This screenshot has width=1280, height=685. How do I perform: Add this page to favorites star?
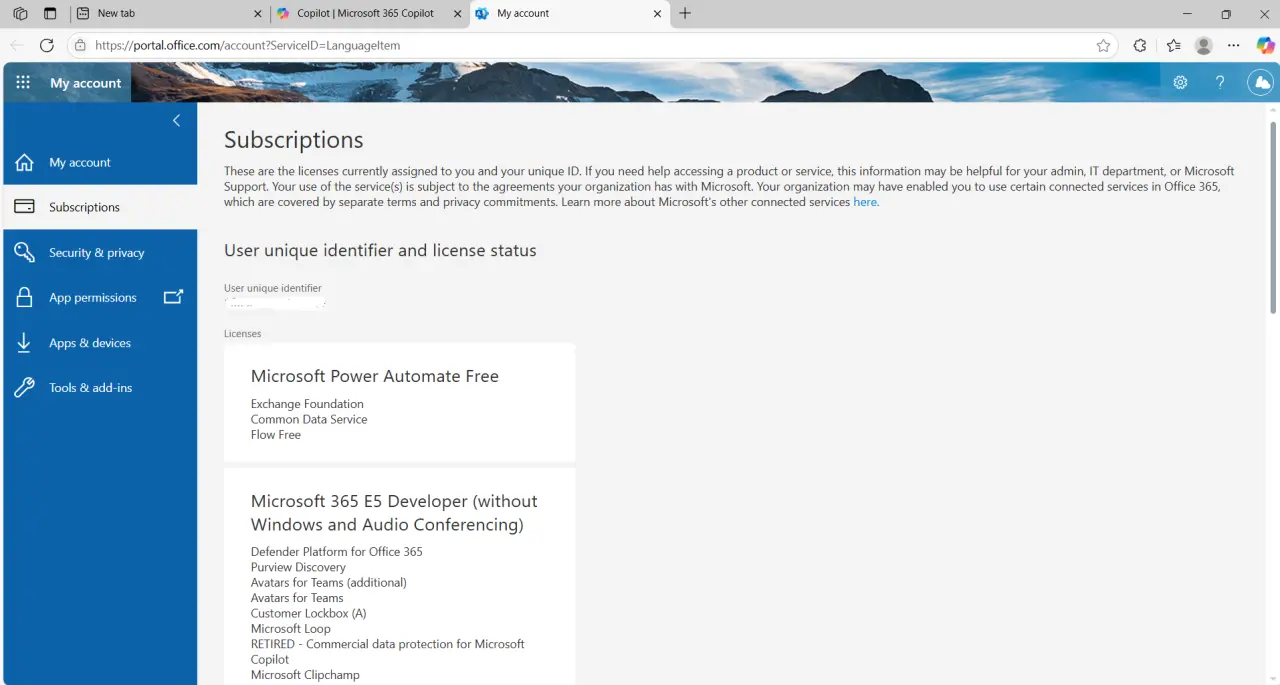pyautogui.click(x=1103, y=45)
